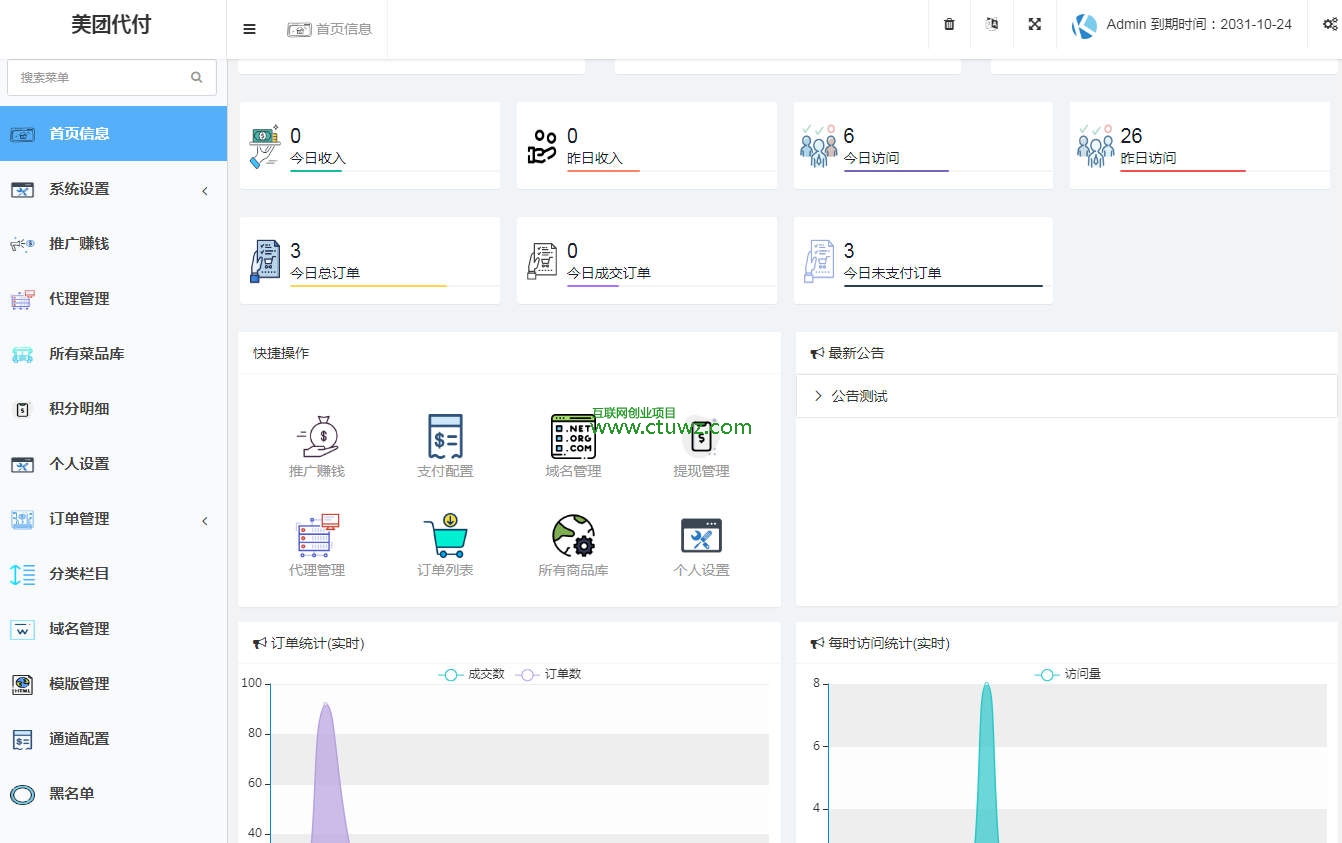Viewport: 1342px width, 843px height.
Task: Toggle 订单数 legend in order chart
Action: [549, 674]
